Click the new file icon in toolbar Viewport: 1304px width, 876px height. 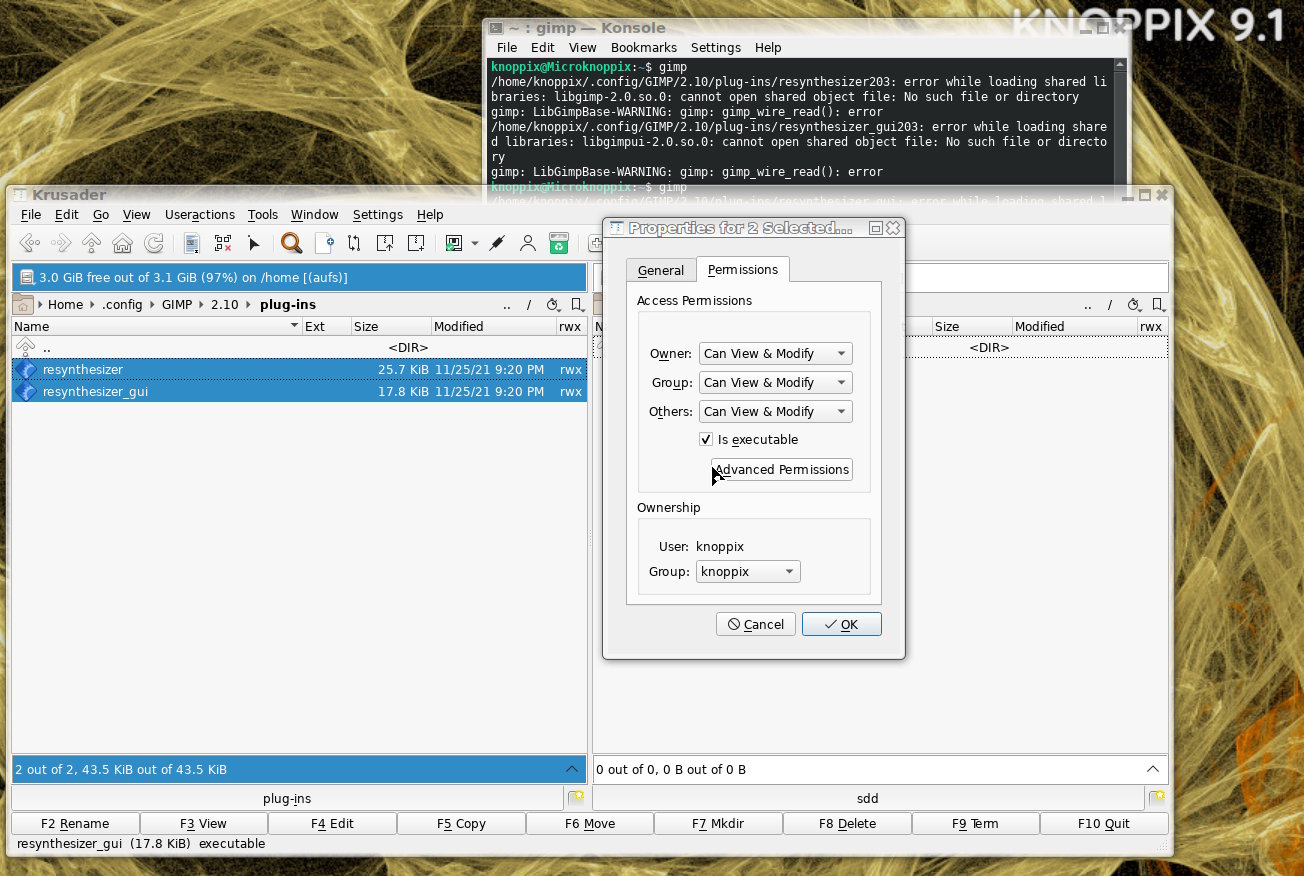click(324, 243)
